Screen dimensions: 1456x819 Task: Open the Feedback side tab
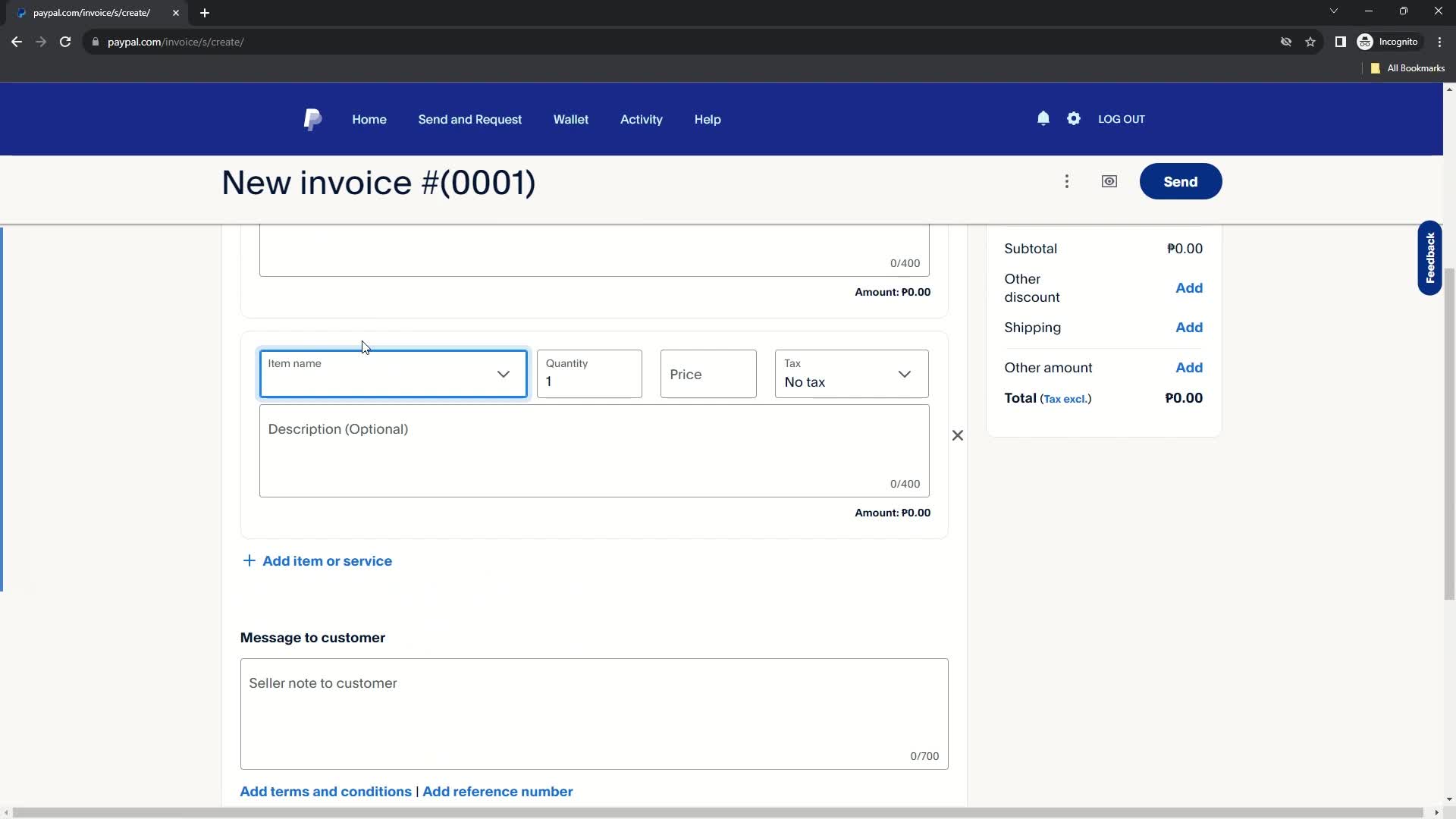(x=1430, y=258)
